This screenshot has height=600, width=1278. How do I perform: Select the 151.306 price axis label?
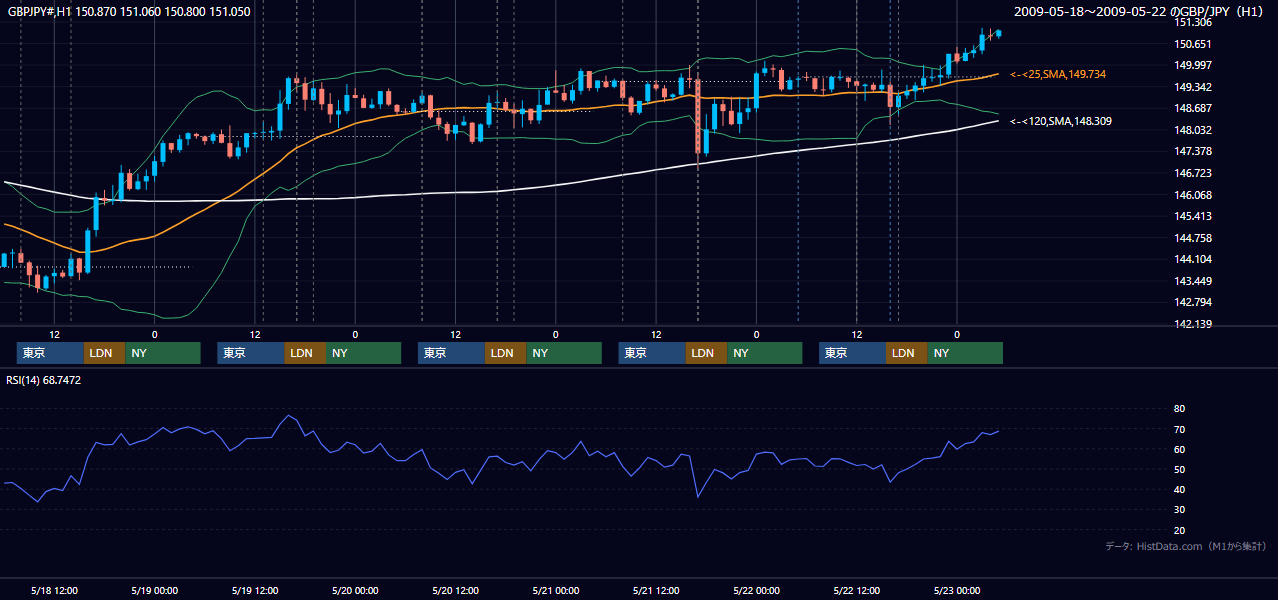1192,22
